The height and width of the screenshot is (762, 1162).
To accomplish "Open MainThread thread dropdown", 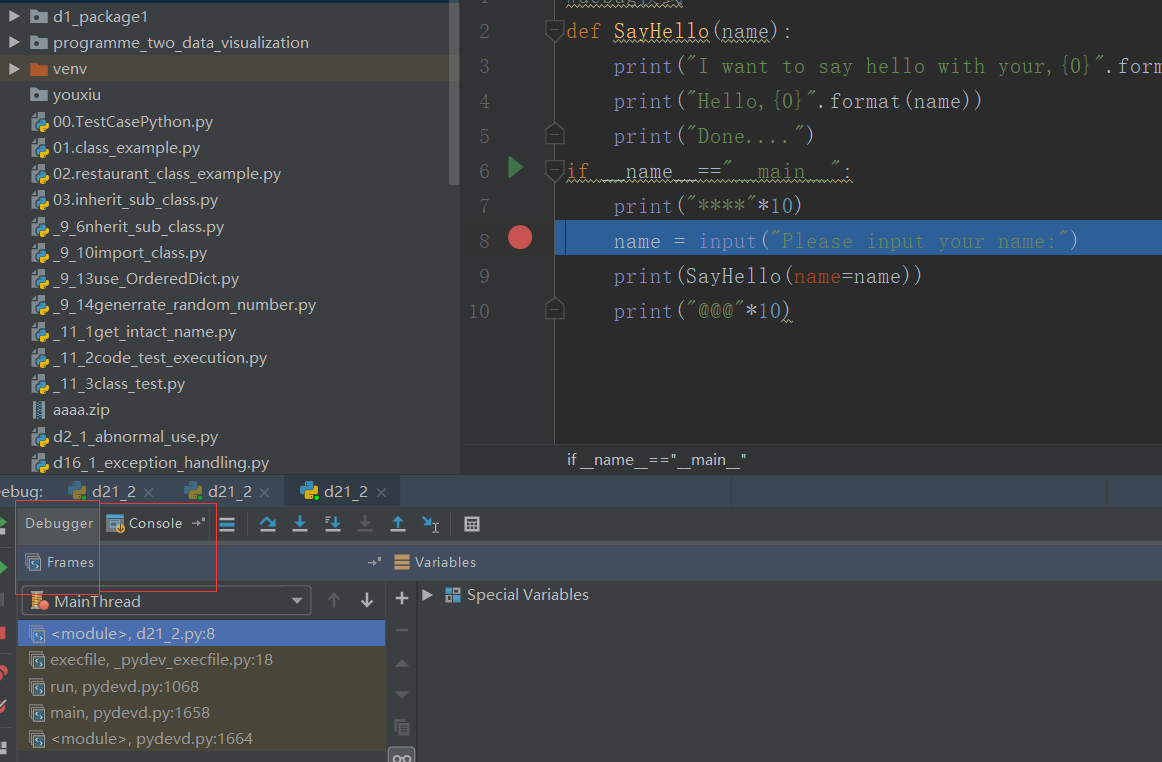I will coord(166,601).
